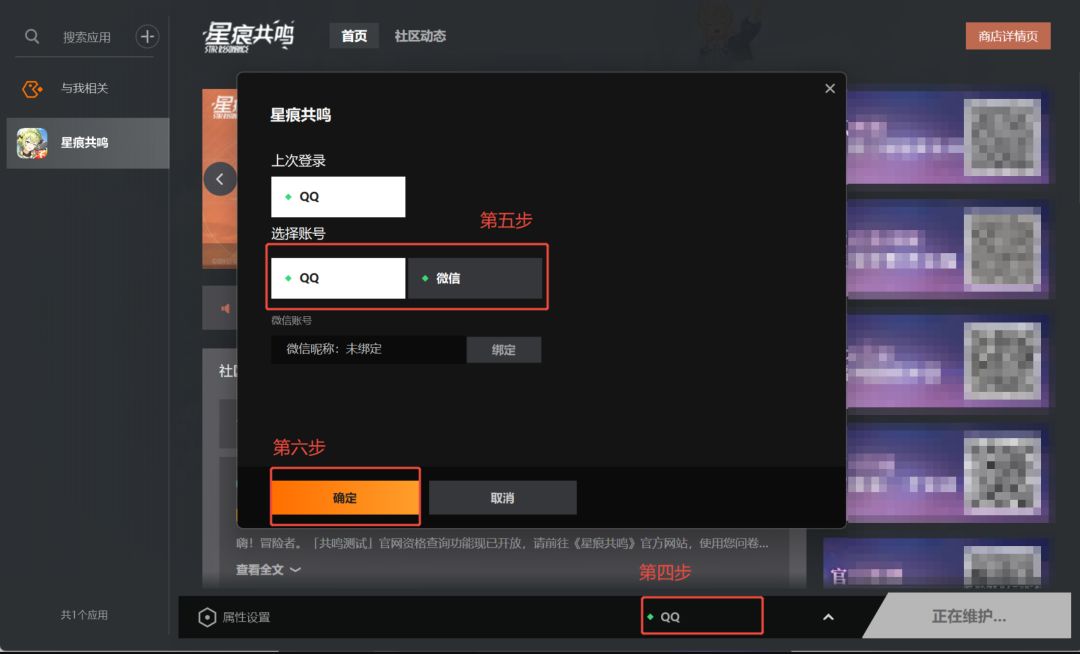The width and height of the screenshot is (1080, 654).
Task: Open the QQ account selector in bottom bar
Action: pyautogui.click(x=702, y=616)
